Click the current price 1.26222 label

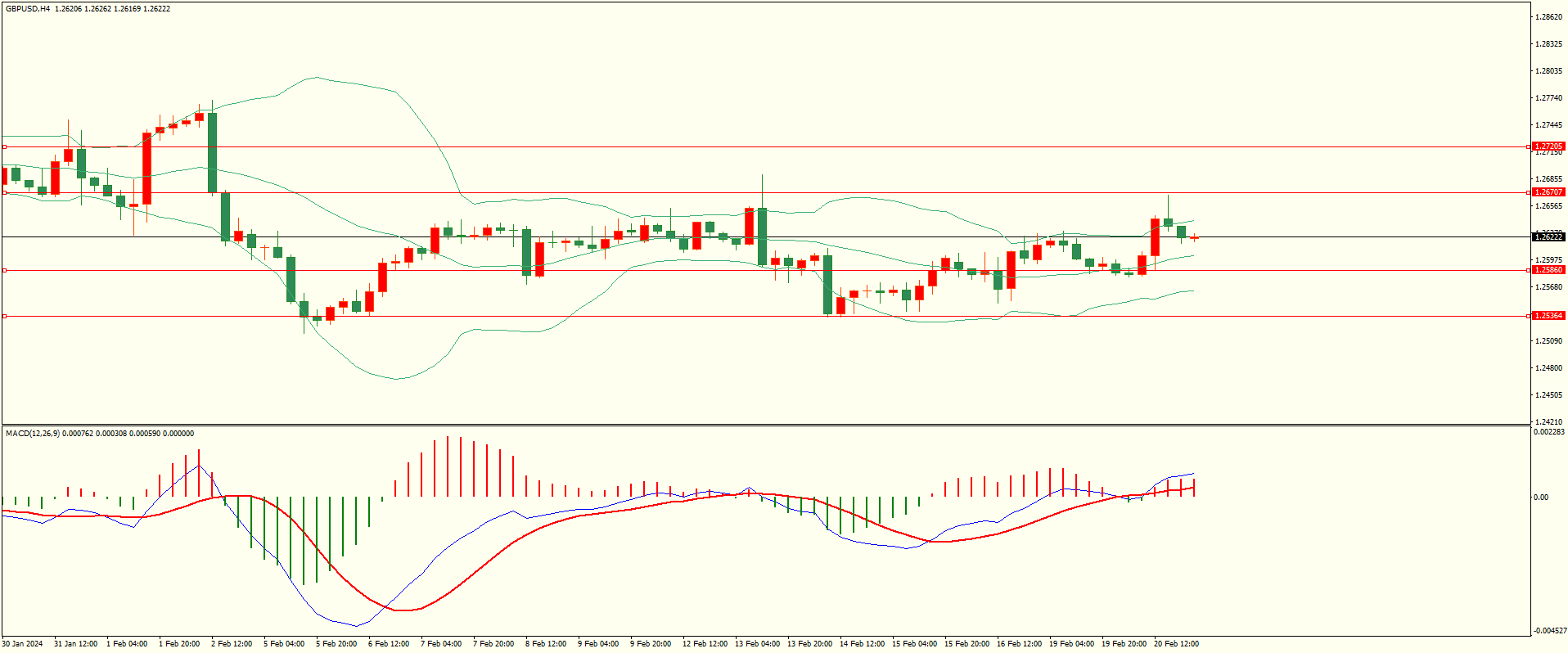click(1548, 236)
